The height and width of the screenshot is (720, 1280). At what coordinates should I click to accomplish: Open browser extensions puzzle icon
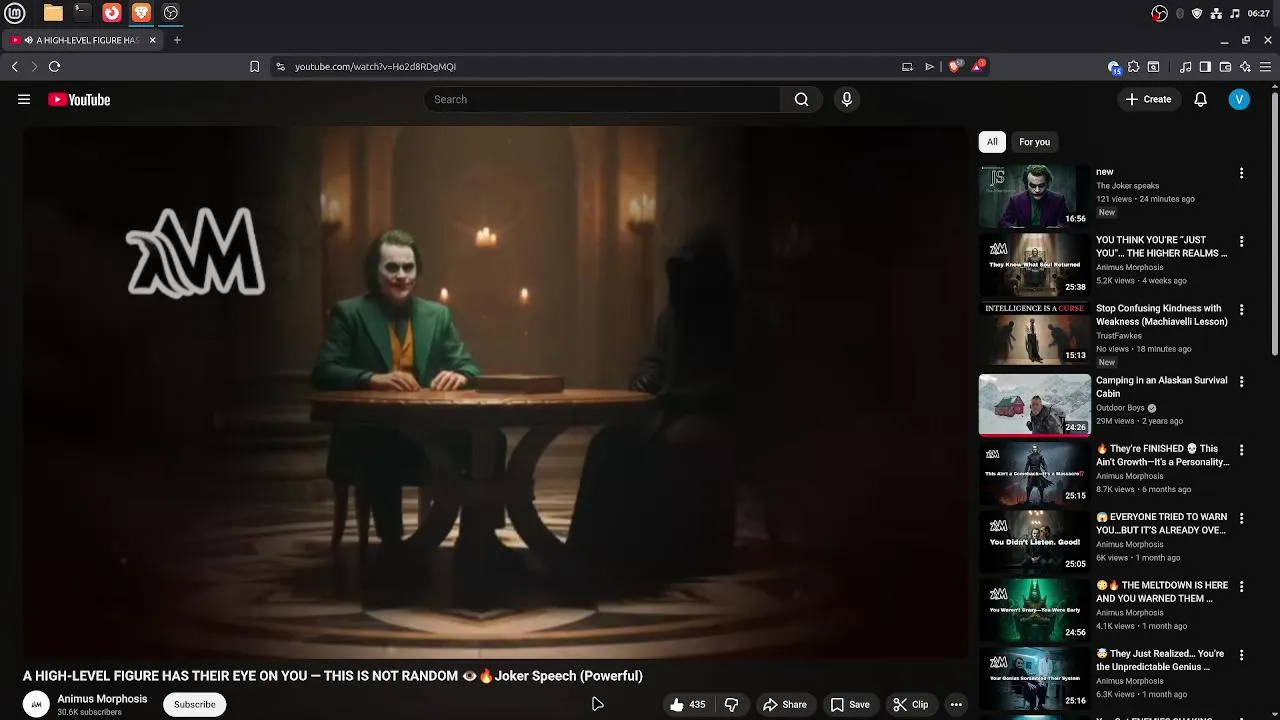coord(1133,67)
